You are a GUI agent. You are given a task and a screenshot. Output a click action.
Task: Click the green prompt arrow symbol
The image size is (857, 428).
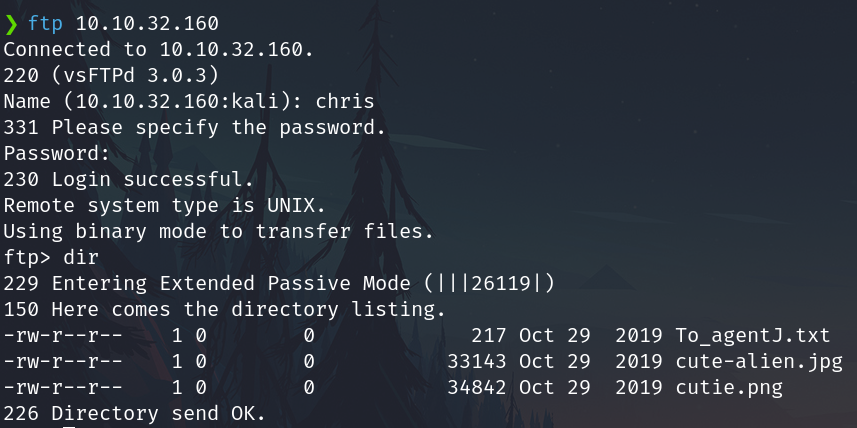11,22
